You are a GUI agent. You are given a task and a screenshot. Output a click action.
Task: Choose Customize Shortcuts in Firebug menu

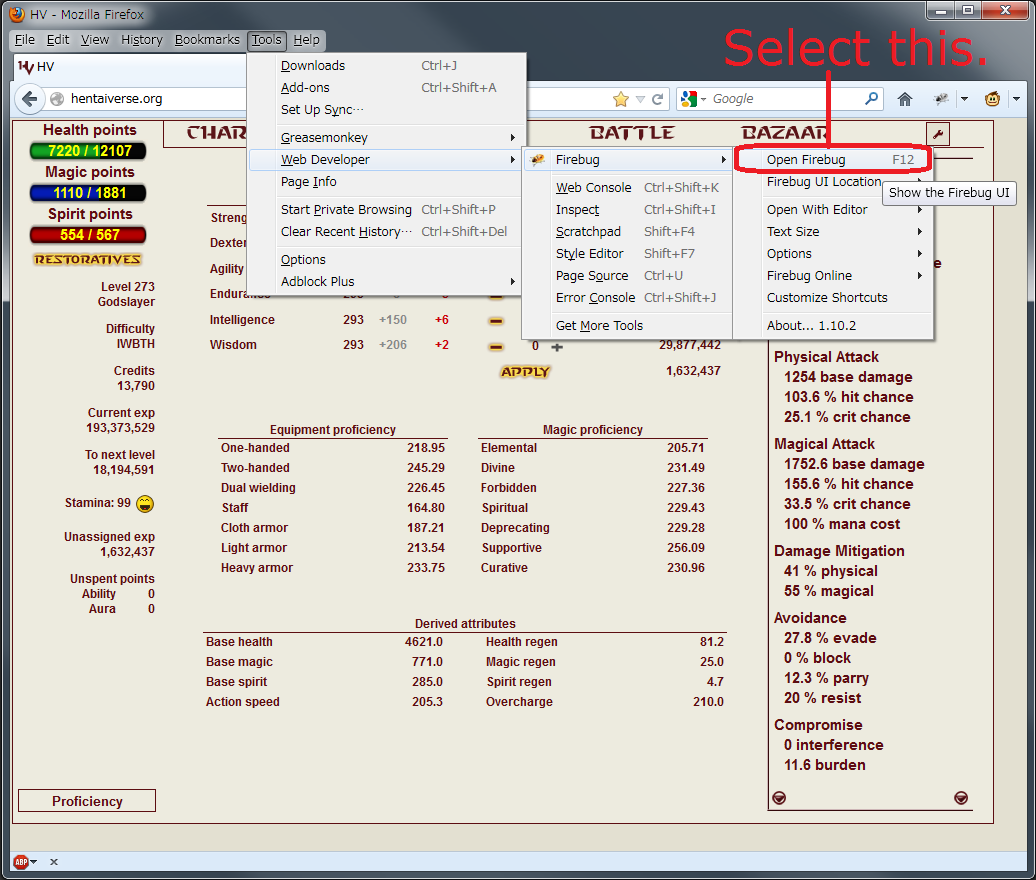click(x=834, y=298)
